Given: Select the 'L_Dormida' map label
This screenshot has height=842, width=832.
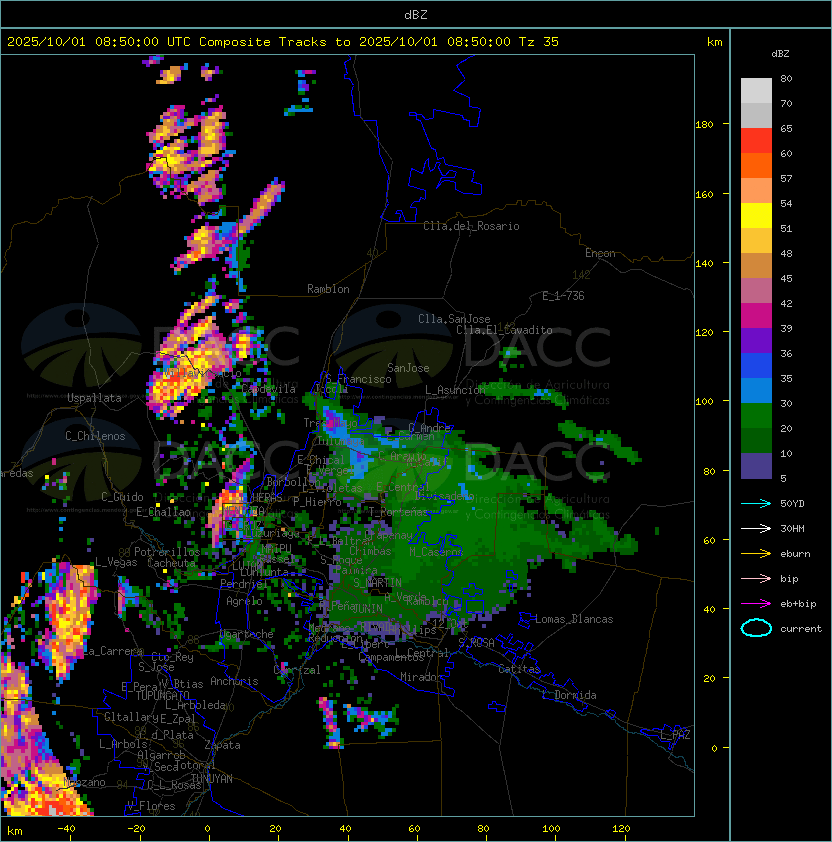Looking at the screenshot, I should [570, 695].
